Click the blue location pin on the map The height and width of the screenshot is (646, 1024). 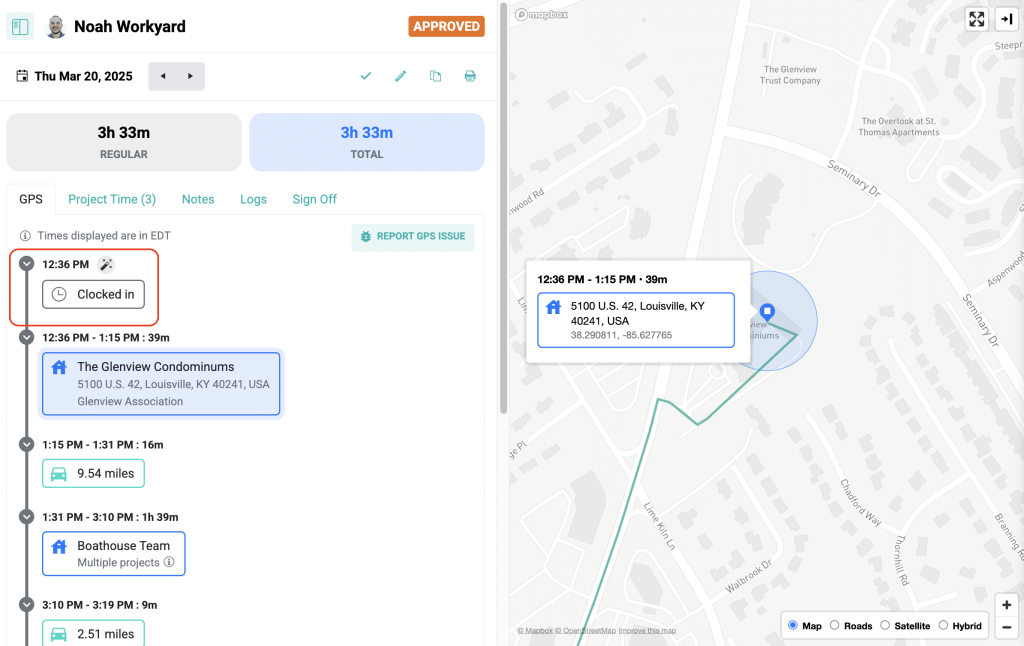click(x=767, y=312)
